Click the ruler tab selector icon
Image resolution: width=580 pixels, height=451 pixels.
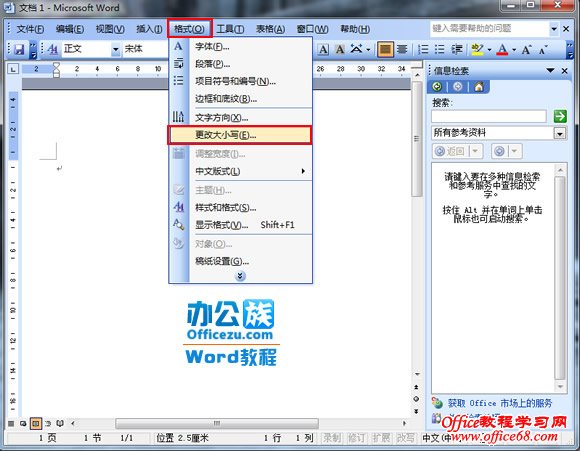13,69
